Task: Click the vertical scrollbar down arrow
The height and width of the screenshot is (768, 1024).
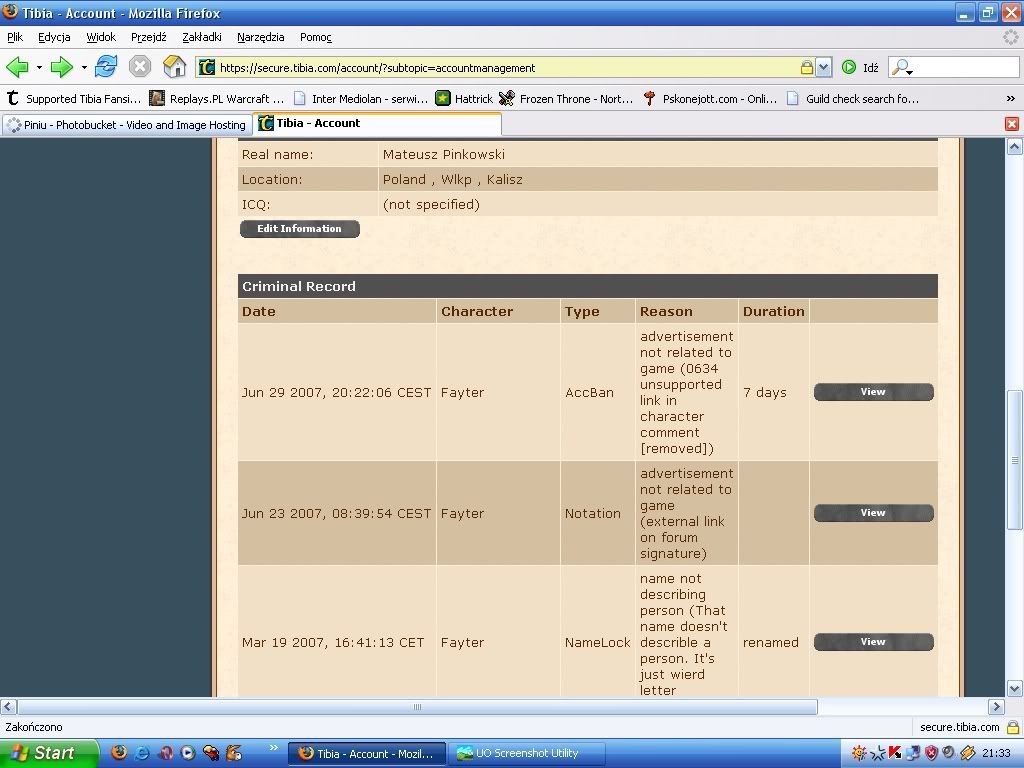Action: pos(1014,688)
